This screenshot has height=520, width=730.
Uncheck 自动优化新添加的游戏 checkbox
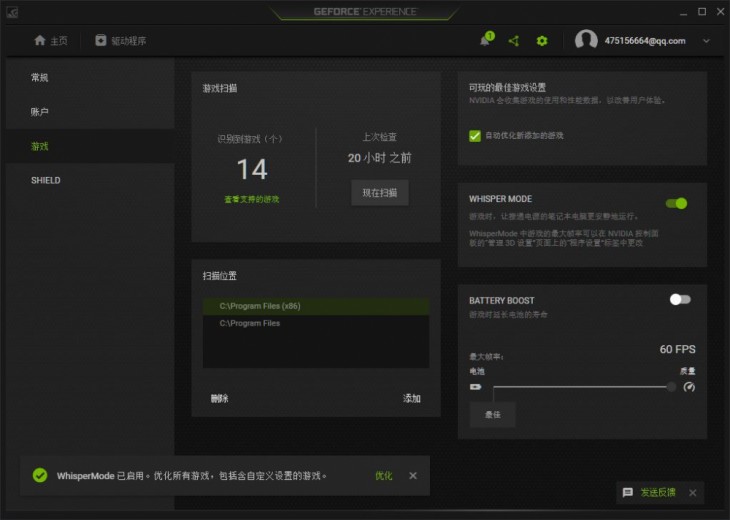[x=475, y=136]
